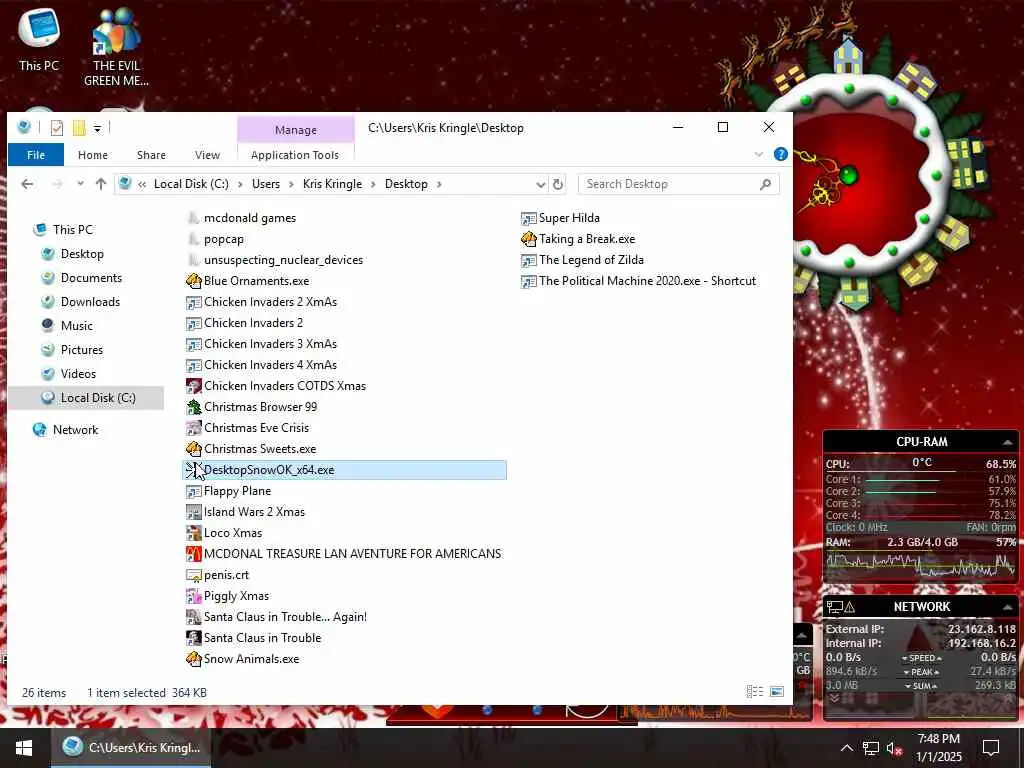Select The Legend of Zilda shortcut
Screen dimensions: 1024x768
(591, 260)
